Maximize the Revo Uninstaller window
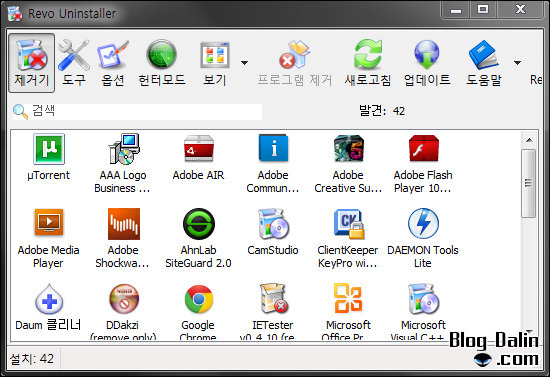The width and height of the screenshot is (550, 377). (x=483, y=10)
